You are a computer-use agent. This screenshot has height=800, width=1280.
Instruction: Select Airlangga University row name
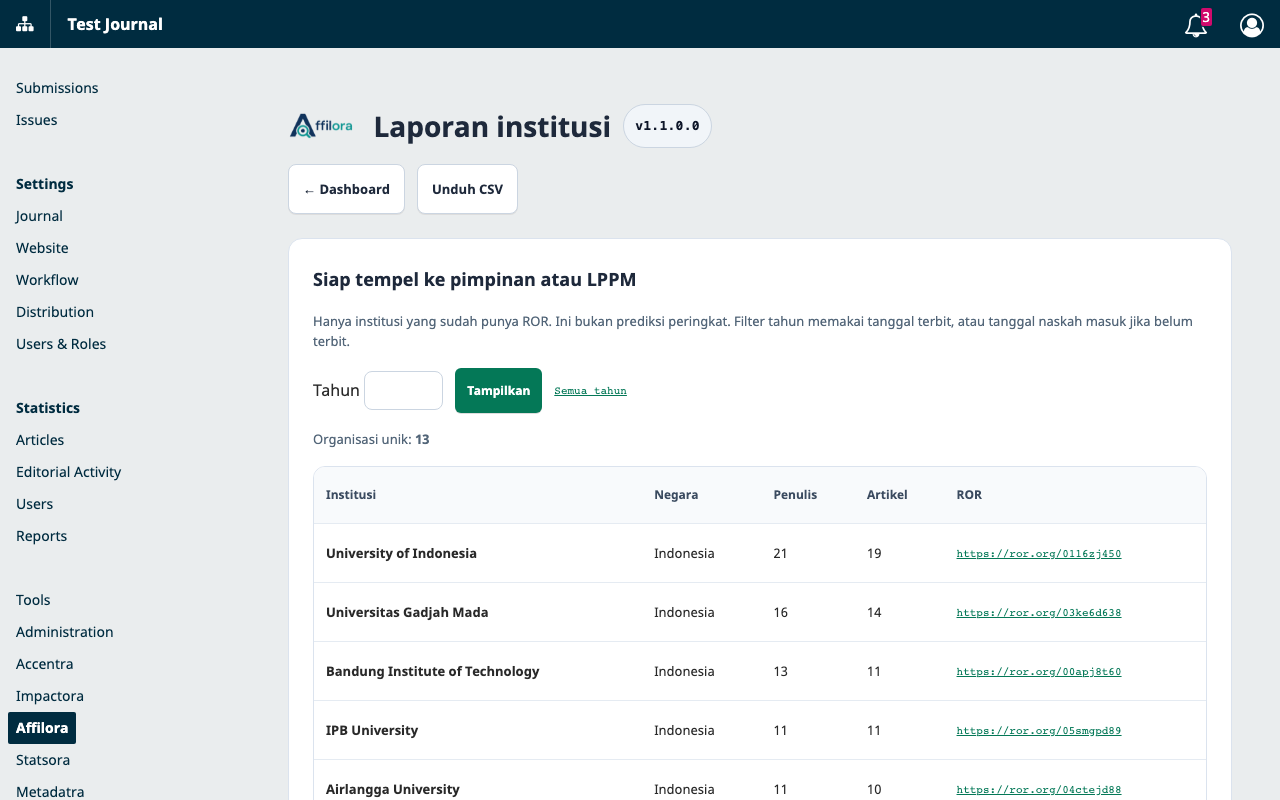tap(393, 789)
